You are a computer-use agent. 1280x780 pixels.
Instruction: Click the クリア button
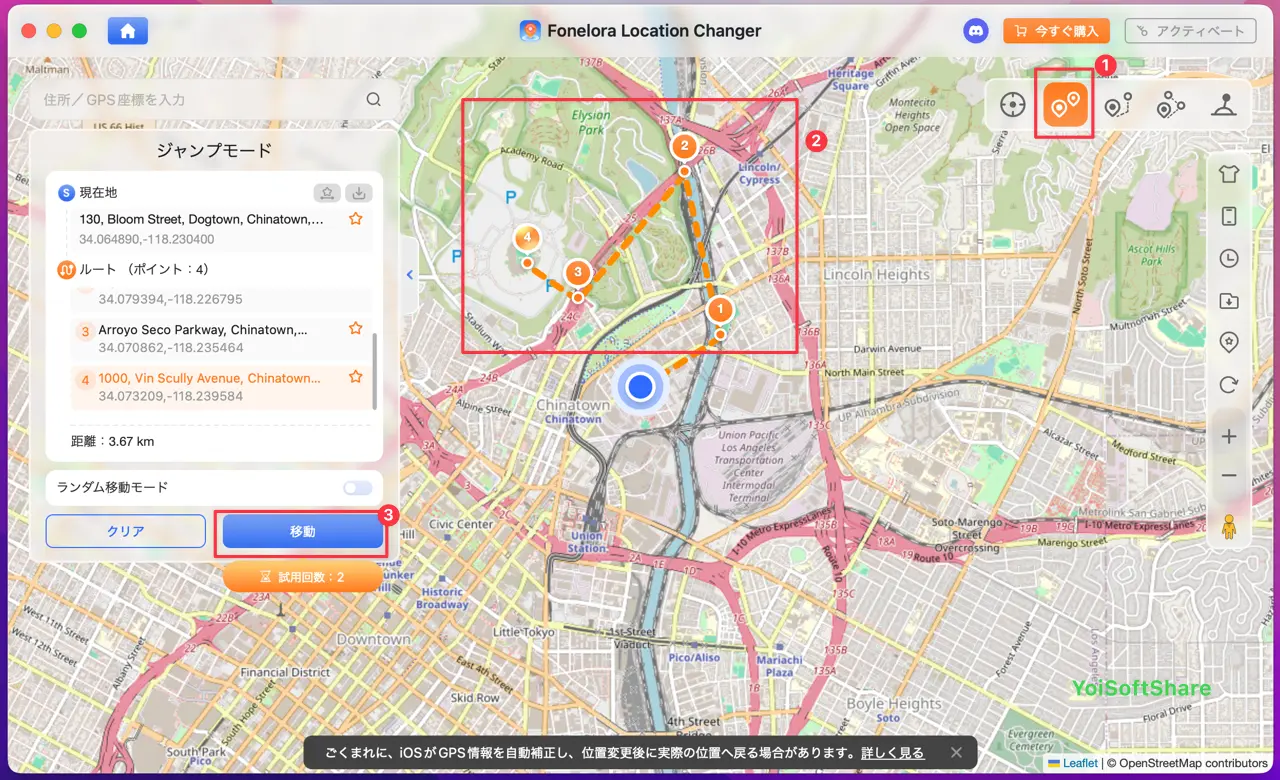coord(126,532)
